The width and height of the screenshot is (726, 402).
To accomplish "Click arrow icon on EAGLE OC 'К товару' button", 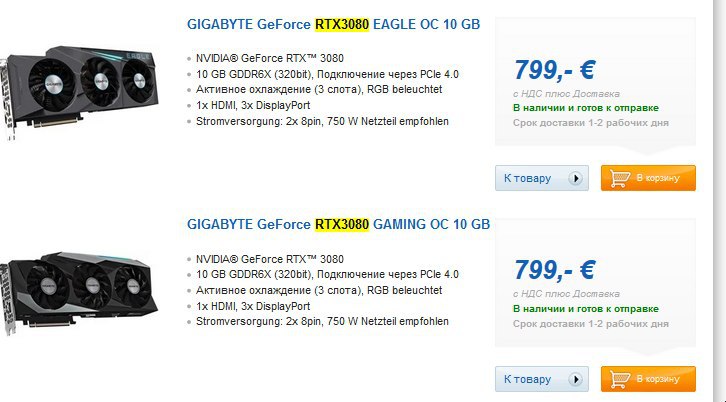I will coord(575,179).
